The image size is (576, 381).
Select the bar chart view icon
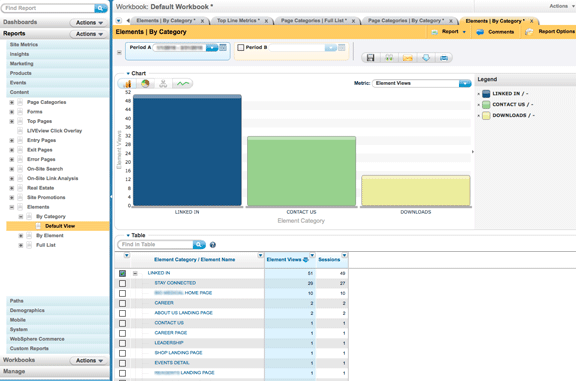tap(127, 84)
